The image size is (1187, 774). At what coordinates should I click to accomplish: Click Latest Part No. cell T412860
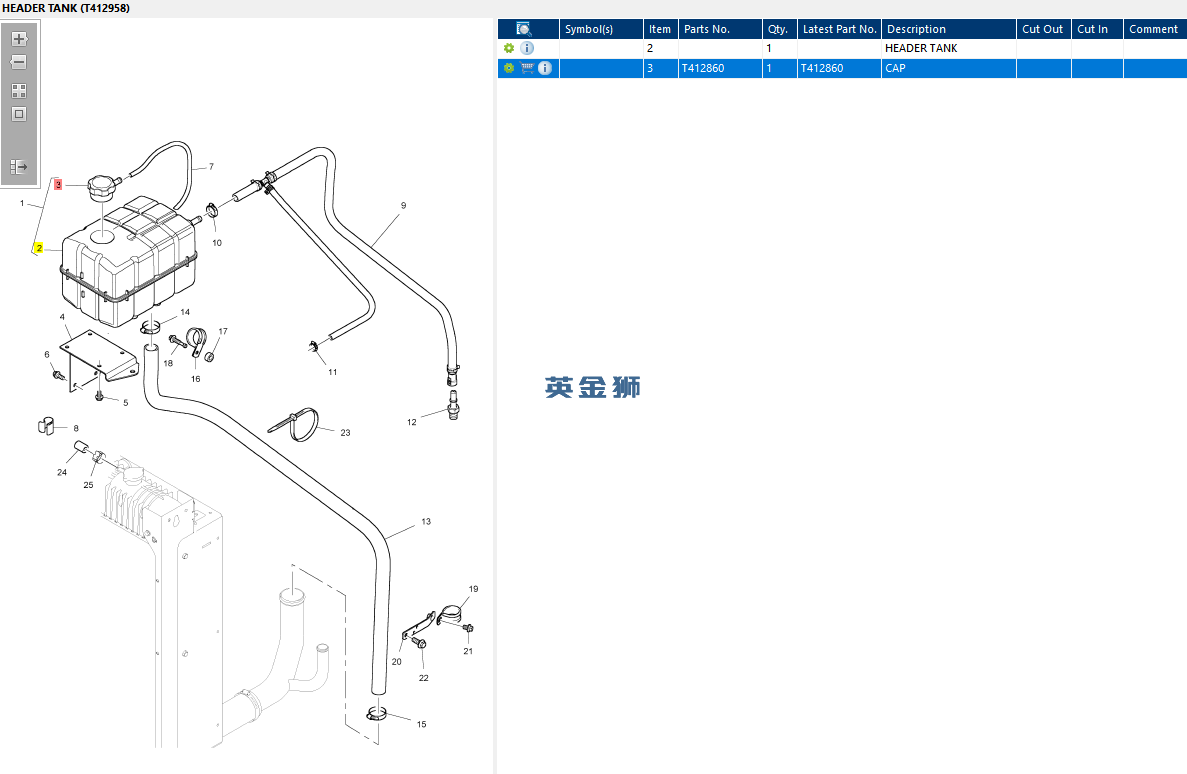coord(839,68)
